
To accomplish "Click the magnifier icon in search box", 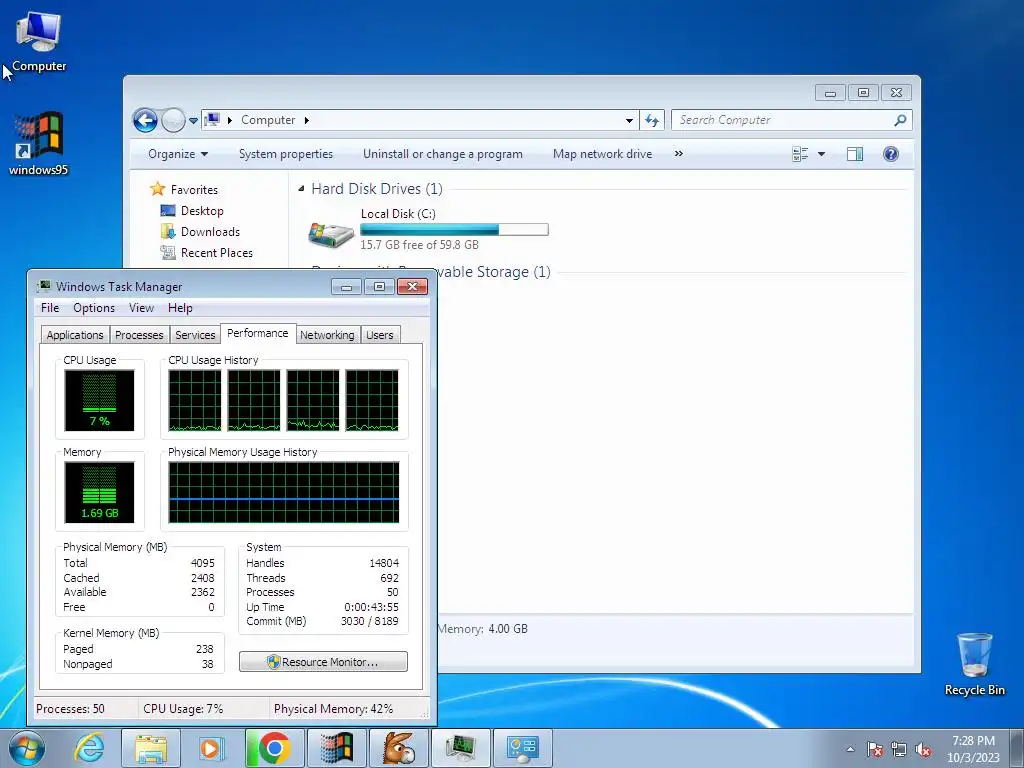I will (901, 120).
